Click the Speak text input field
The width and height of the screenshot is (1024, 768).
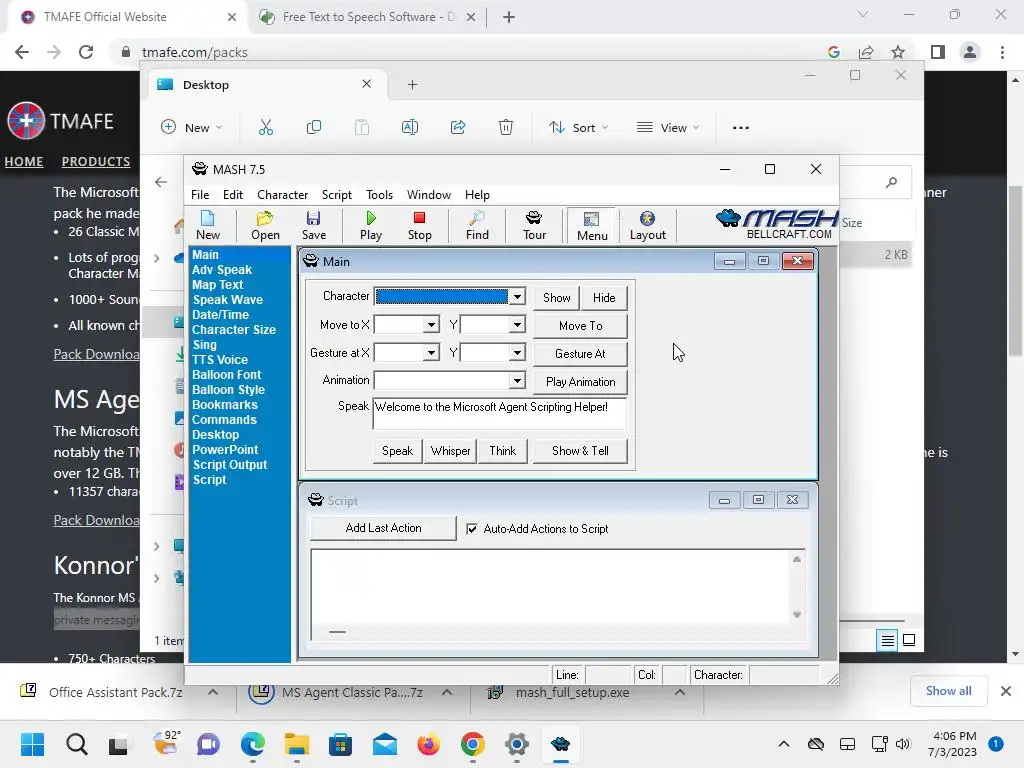tap(500, 413)
